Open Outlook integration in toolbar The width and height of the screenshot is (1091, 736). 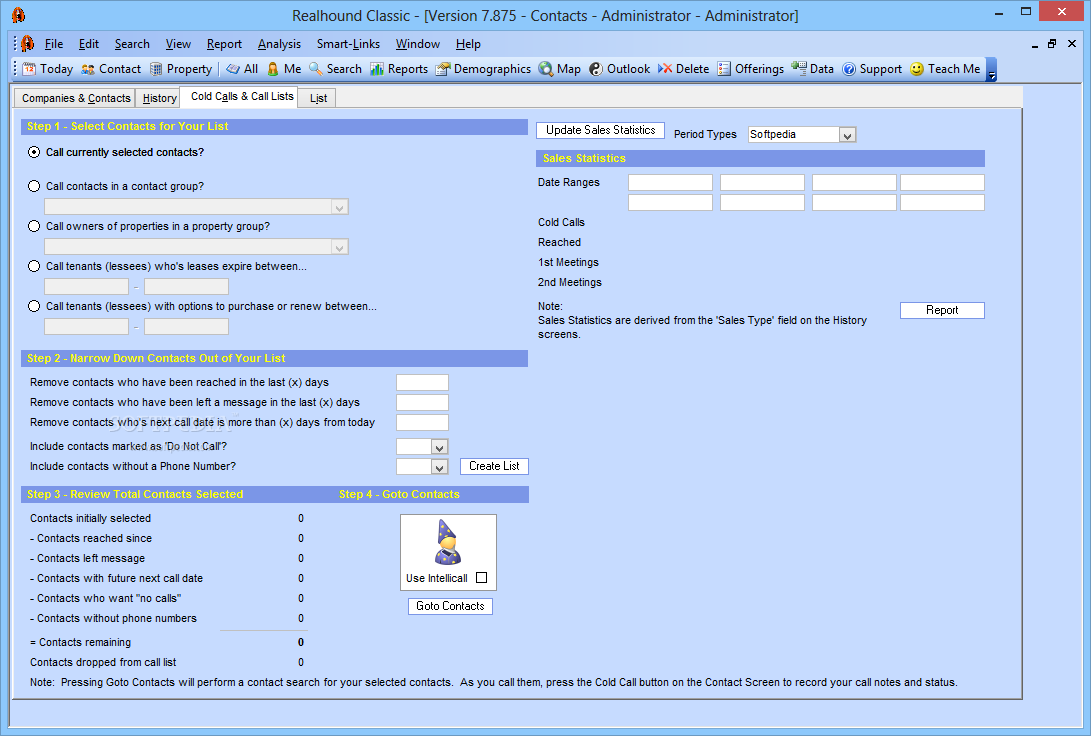[x=619, y=69]
